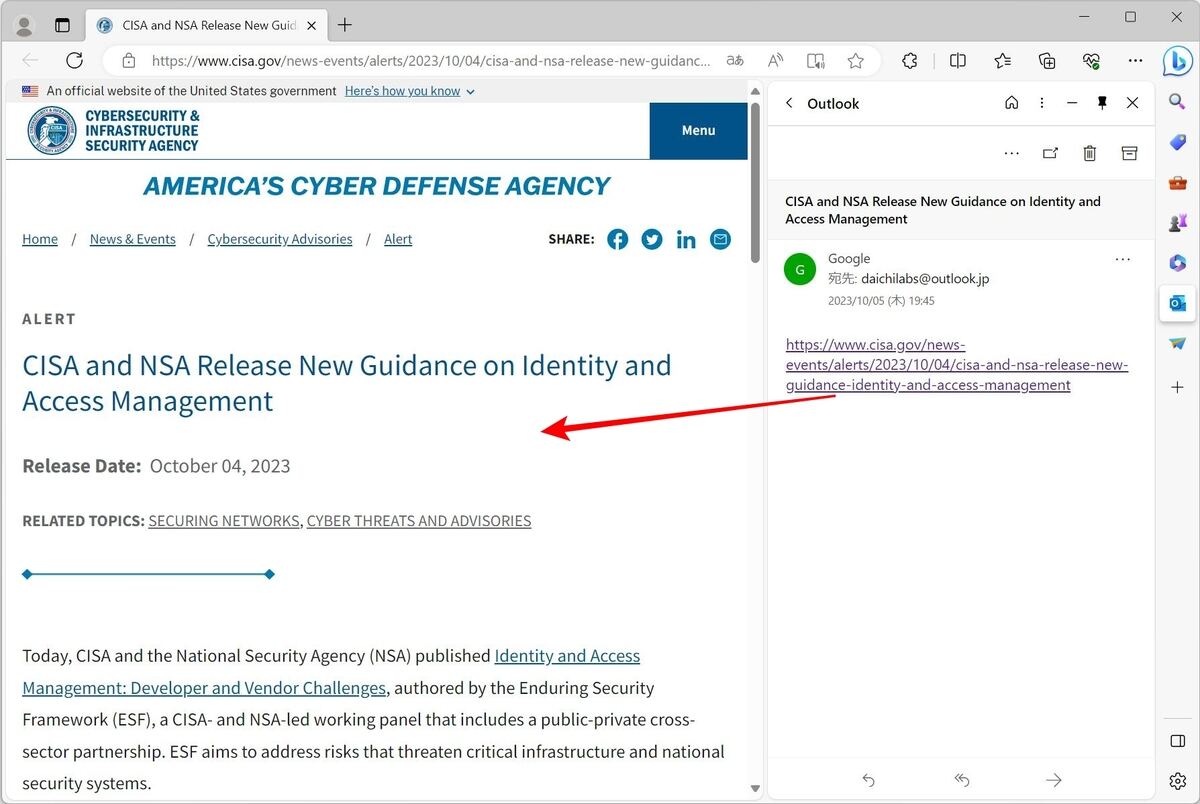This screenshot has height=804, width=1200.
Task: Click the address bar URL field
Action: click(x=430, y=60)
